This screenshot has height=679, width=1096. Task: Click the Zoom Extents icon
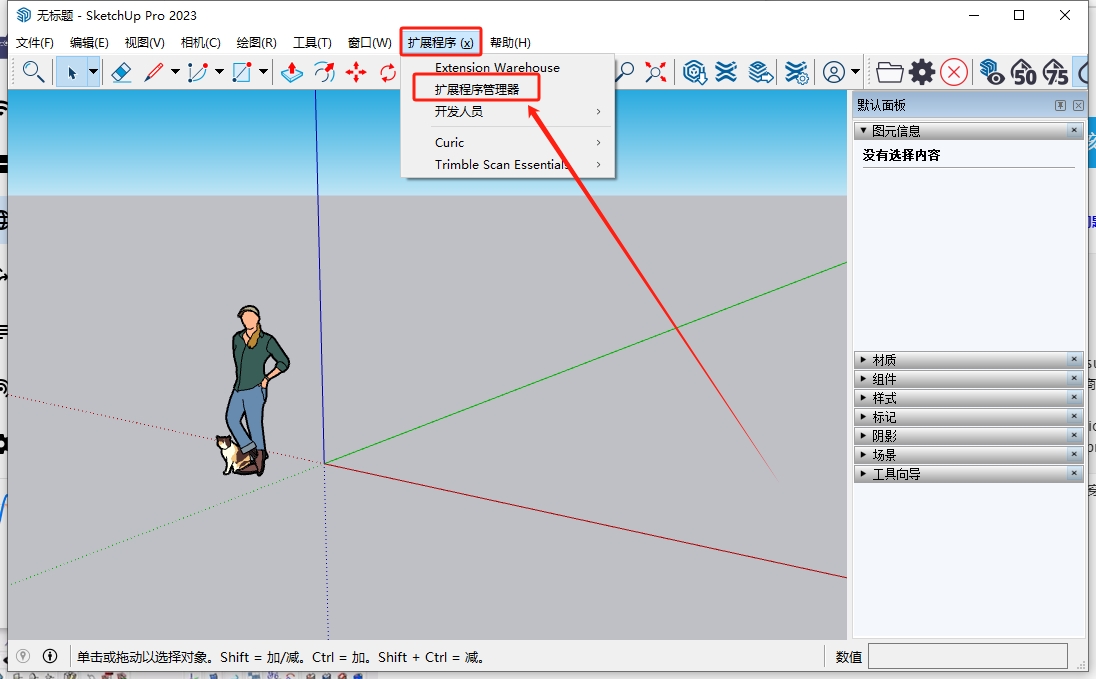point(656,72)
